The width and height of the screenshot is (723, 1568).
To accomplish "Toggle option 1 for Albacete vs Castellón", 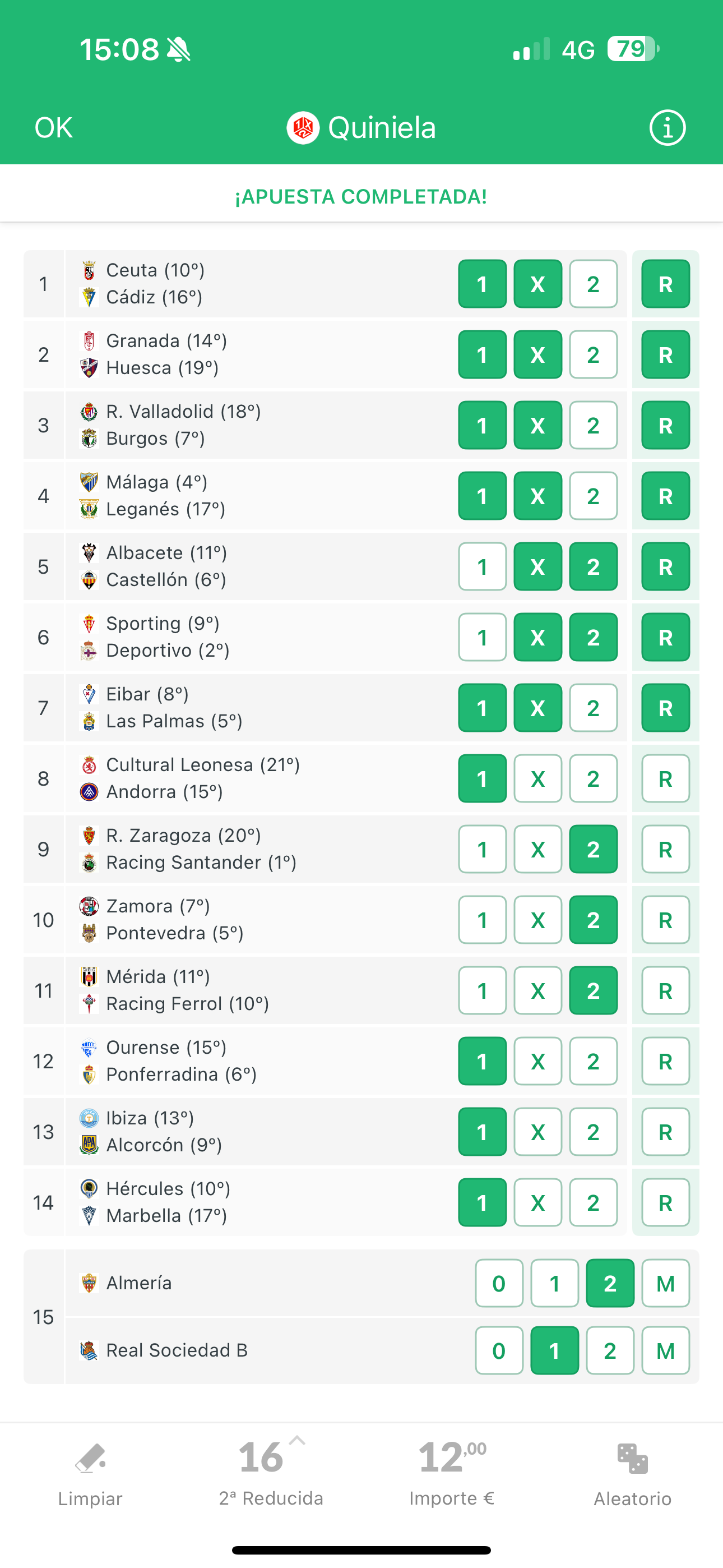I will click(482, 567).
